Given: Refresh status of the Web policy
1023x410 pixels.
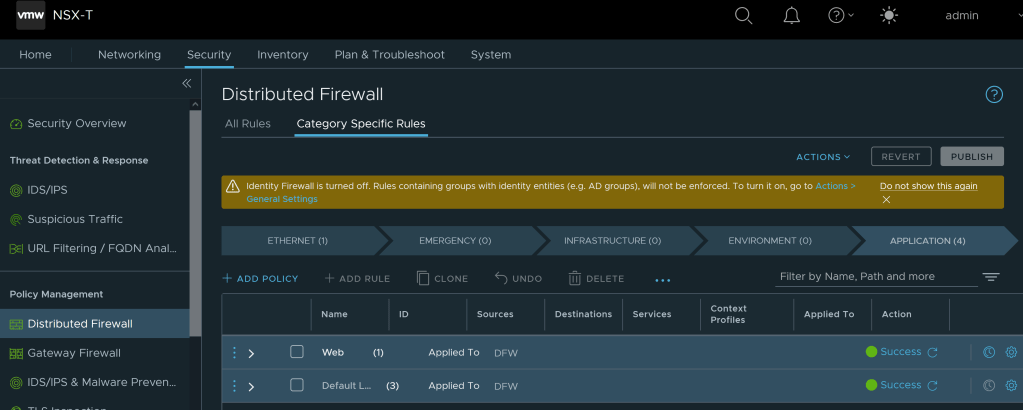Looking at the screenshot, I should click(x=933, y=353).
